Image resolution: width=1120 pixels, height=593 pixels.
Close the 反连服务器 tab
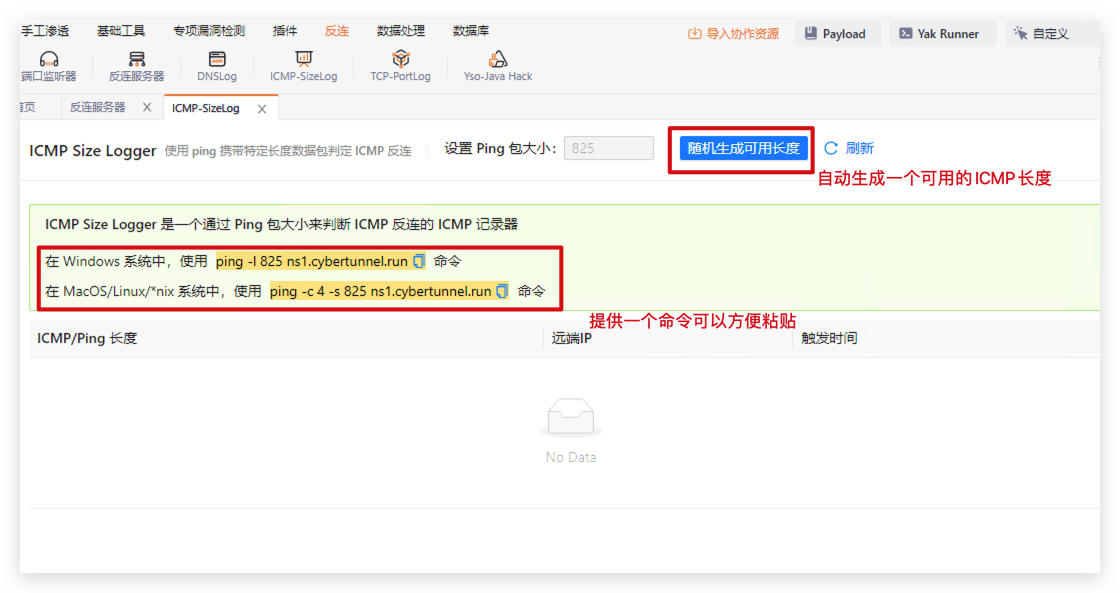(x=147, y=107)
